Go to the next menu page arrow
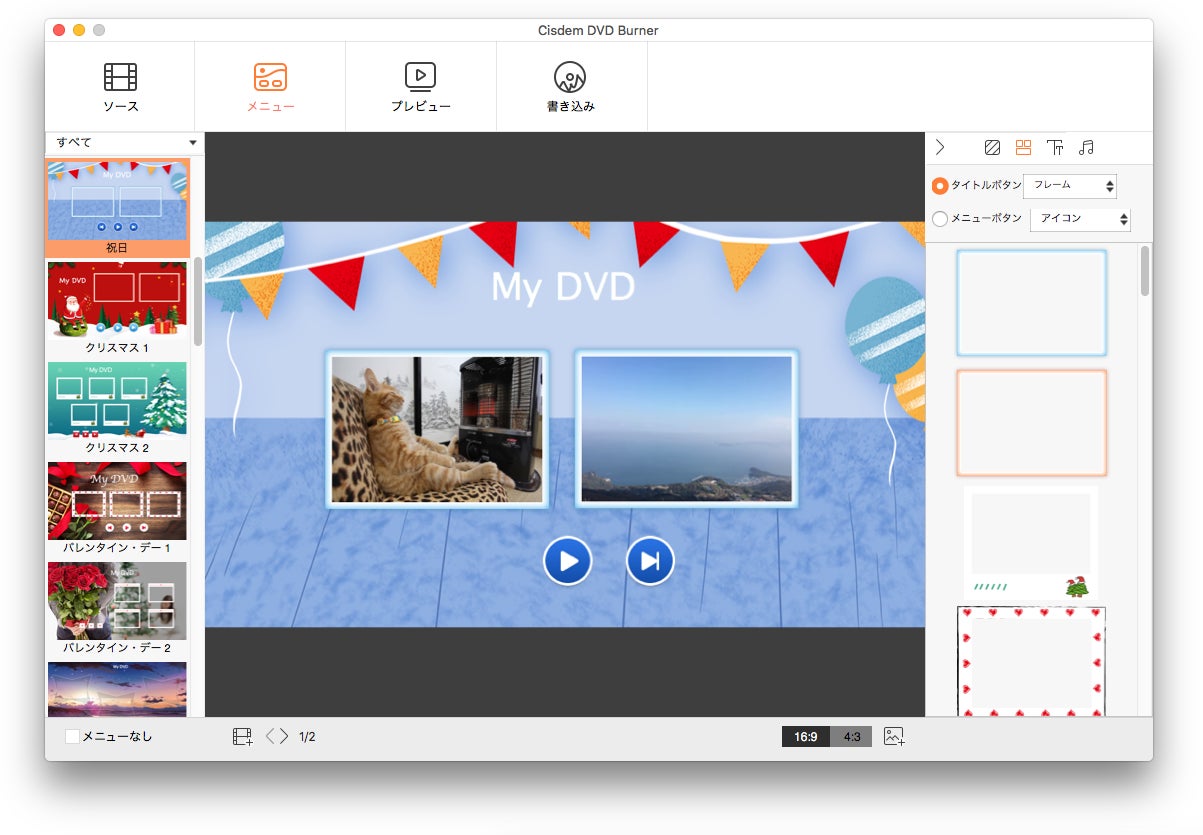This screenshot has width=1203, height=835. (285, 737)
